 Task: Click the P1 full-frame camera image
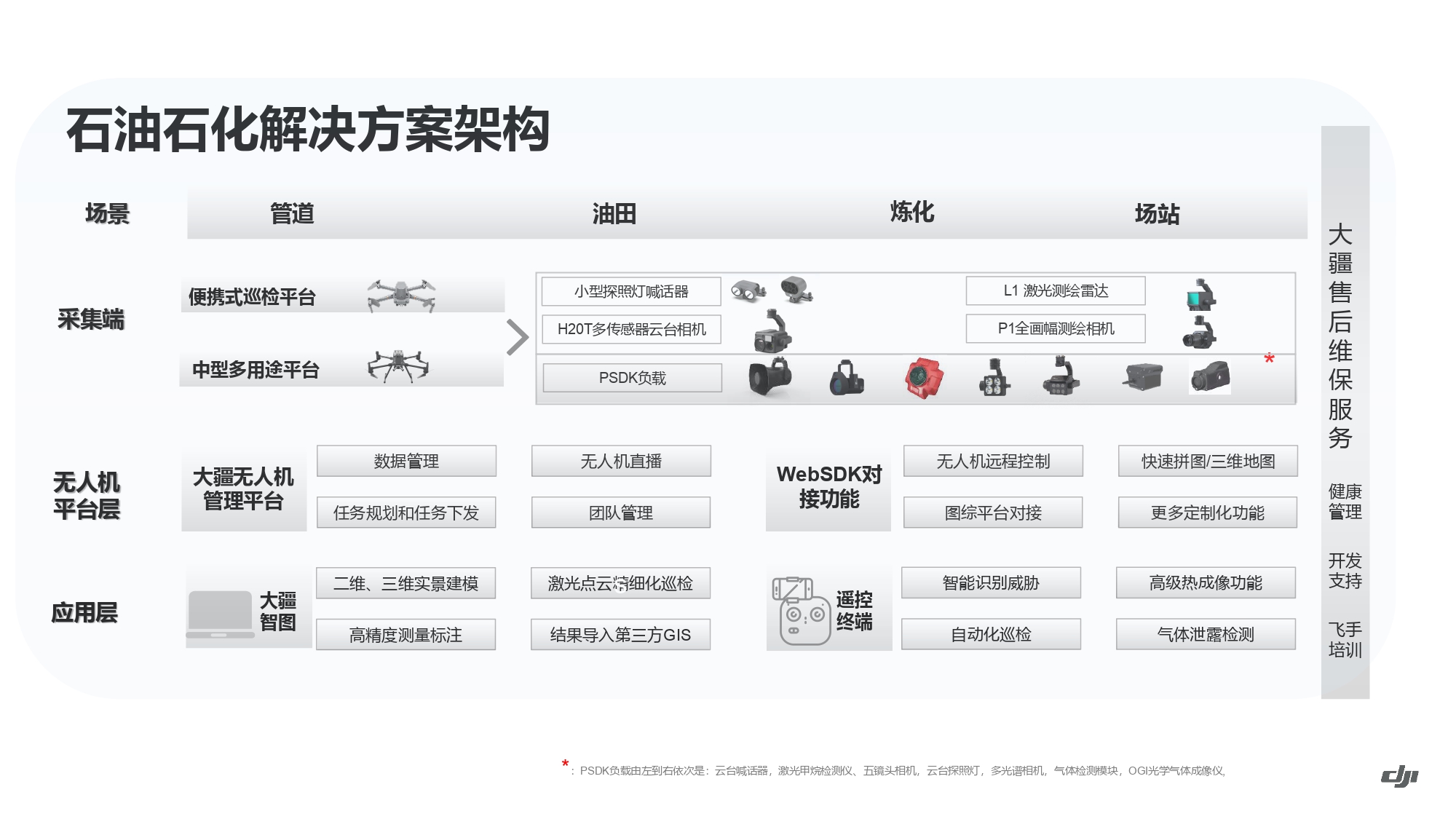click(x=1199, y=331)
